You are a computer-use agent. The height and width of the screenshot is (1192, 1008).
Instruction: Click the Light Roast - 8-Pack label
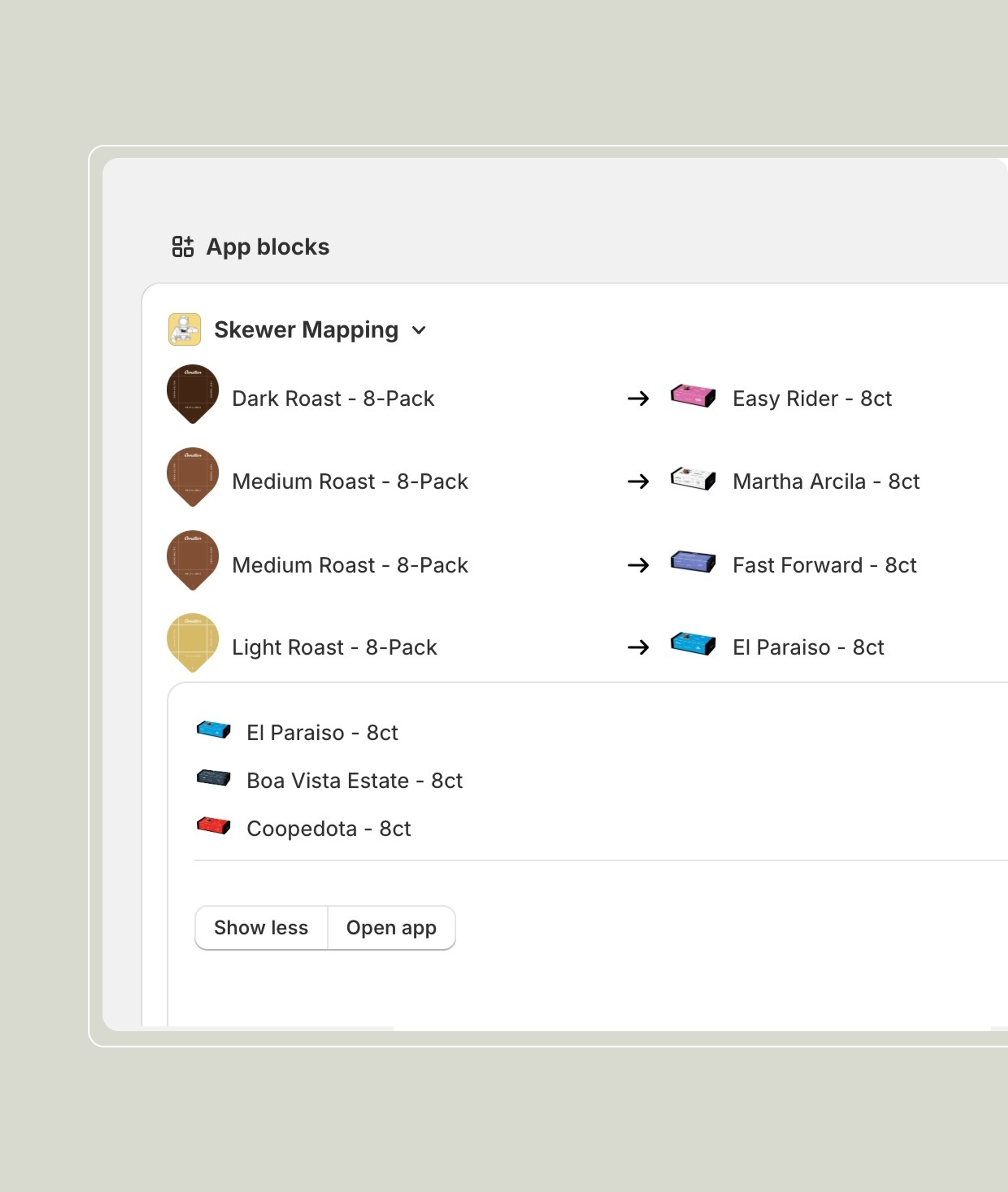334,647
